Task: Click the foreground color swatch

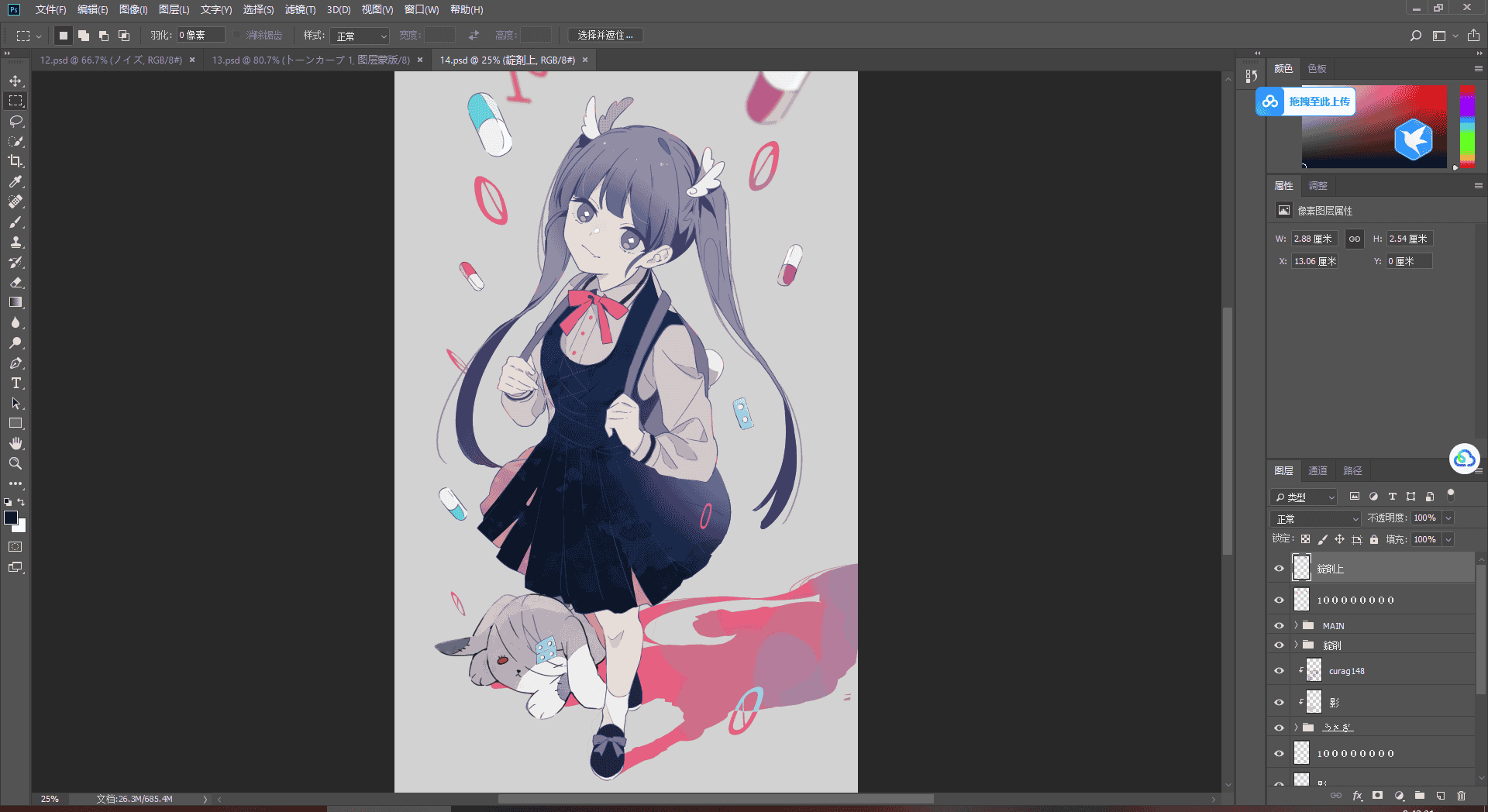Action: (x=10, y=518)
